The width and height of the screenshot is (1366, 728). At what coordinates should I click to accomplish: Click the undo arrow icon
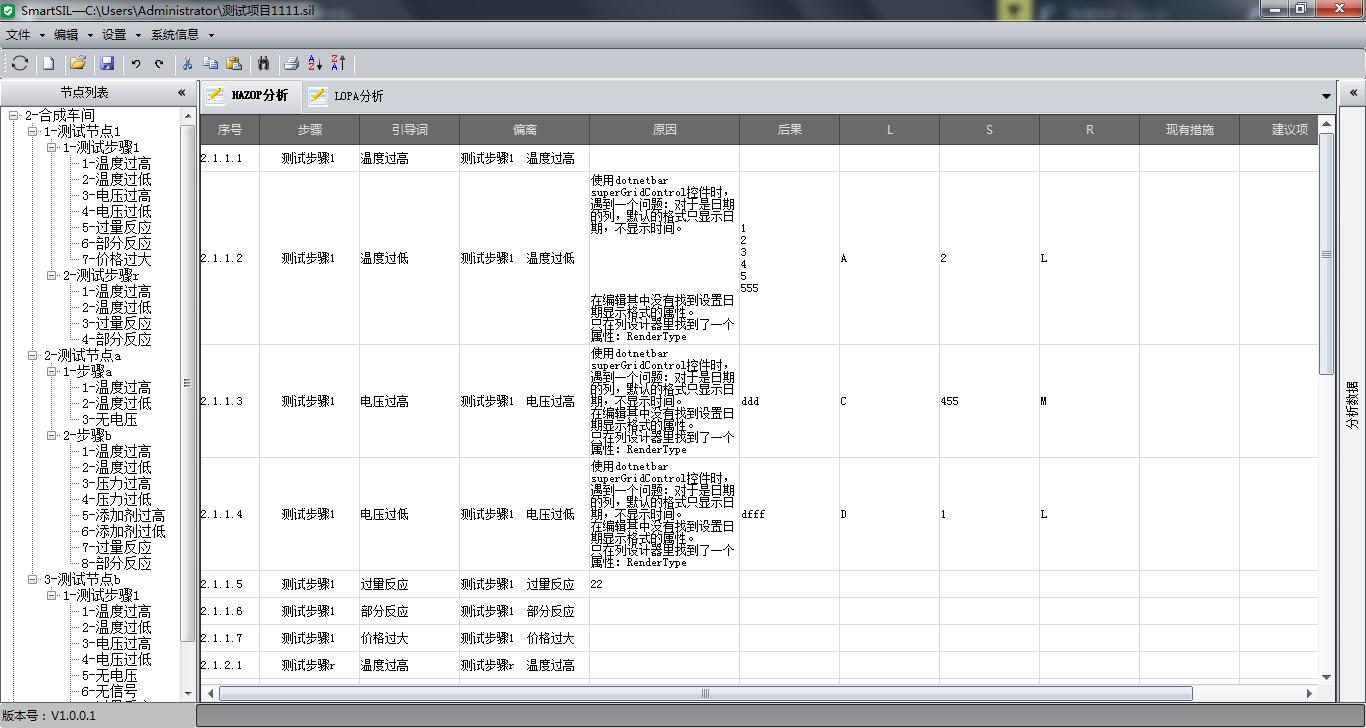pos(136,63)
